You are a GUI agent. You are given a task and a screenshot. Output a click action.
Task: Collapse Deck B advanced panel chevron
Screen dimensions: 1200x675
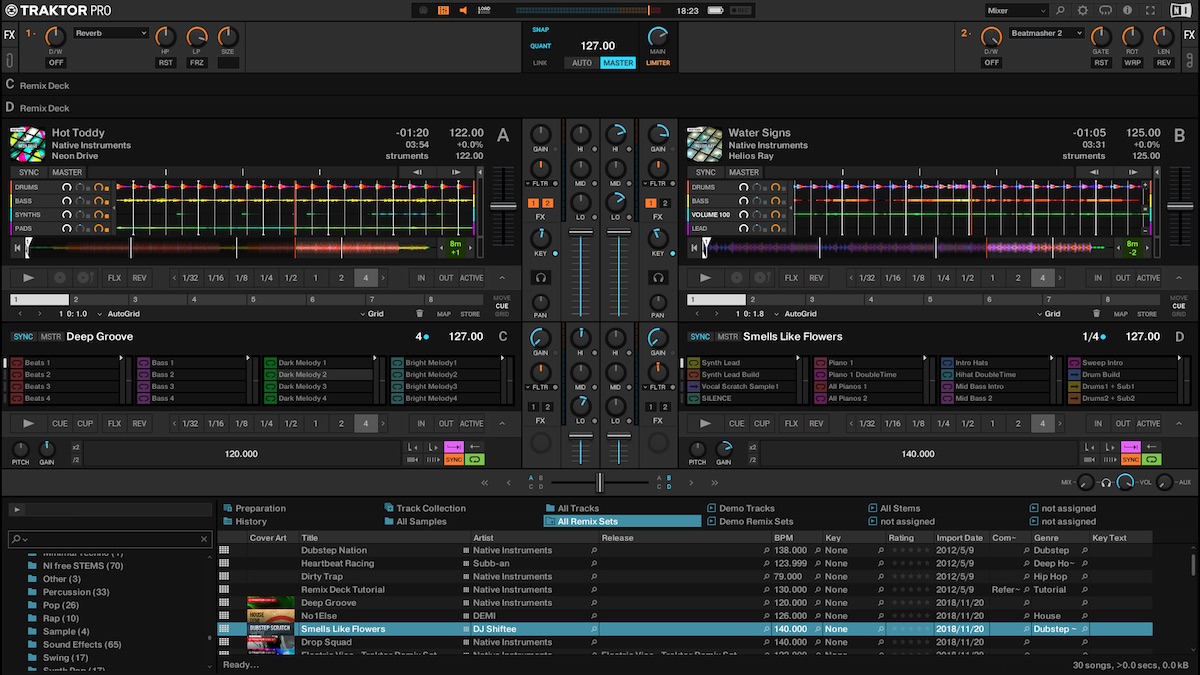[1179, 278]
